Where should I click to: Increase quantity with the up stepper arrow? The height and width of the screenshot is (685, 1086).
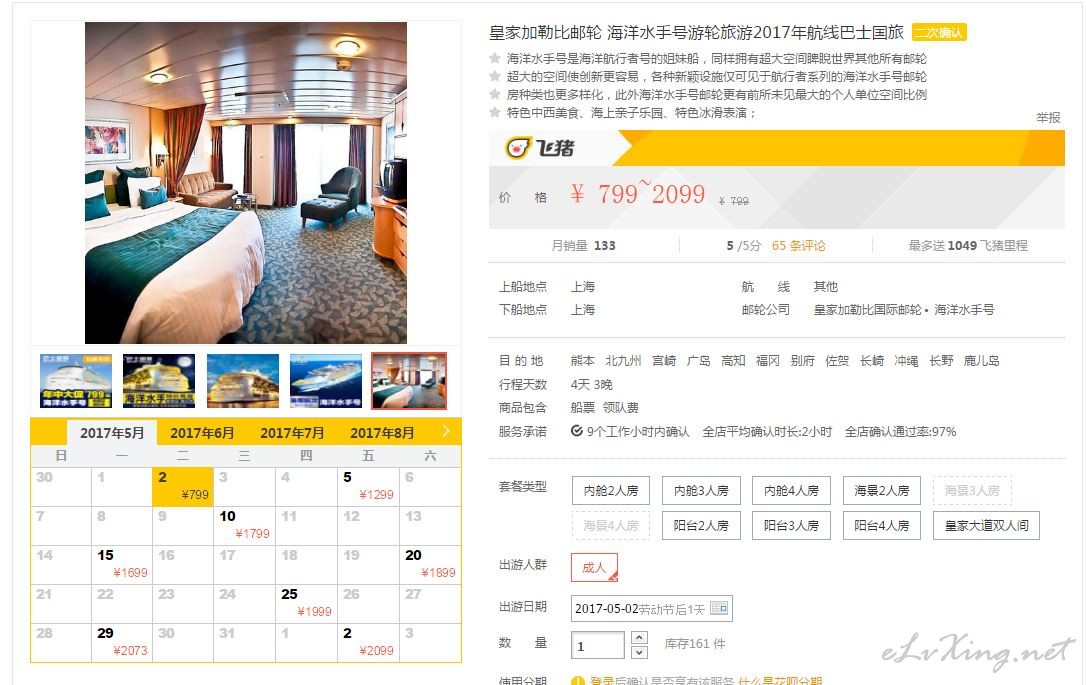coord(639,637)
